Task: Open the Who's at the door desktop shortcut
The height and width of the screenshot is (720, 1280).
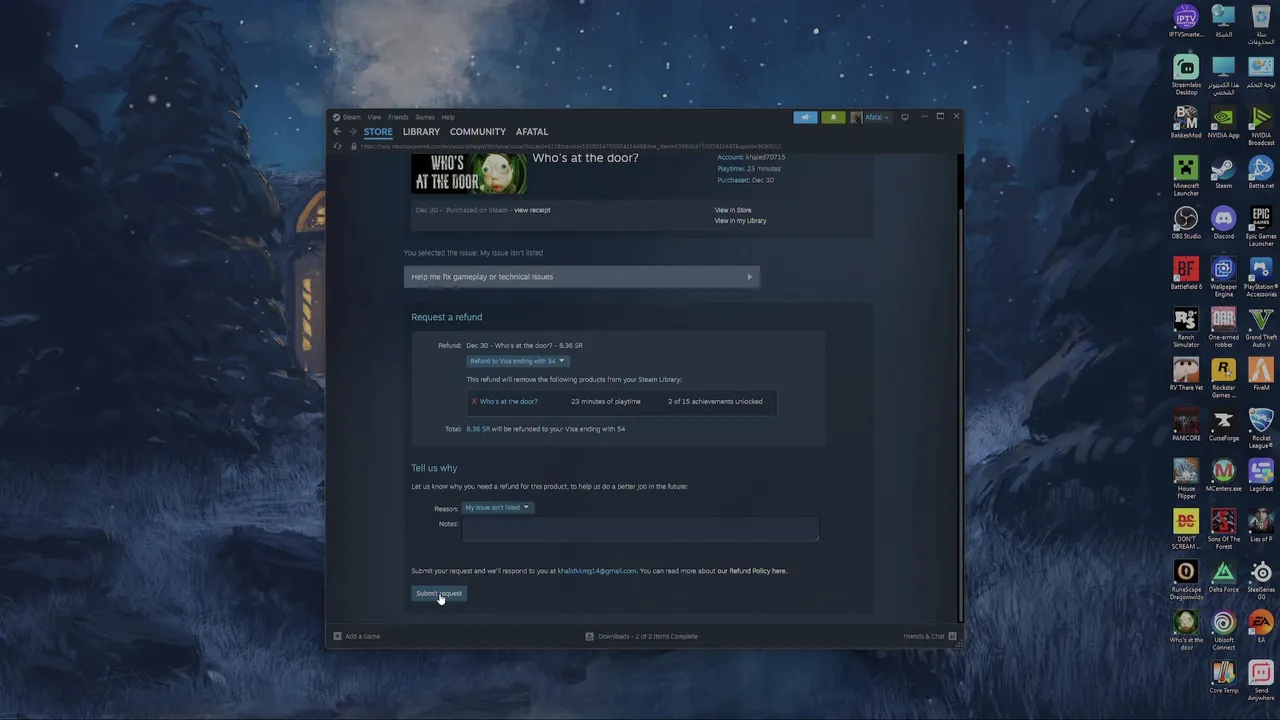Action: 1186,630
